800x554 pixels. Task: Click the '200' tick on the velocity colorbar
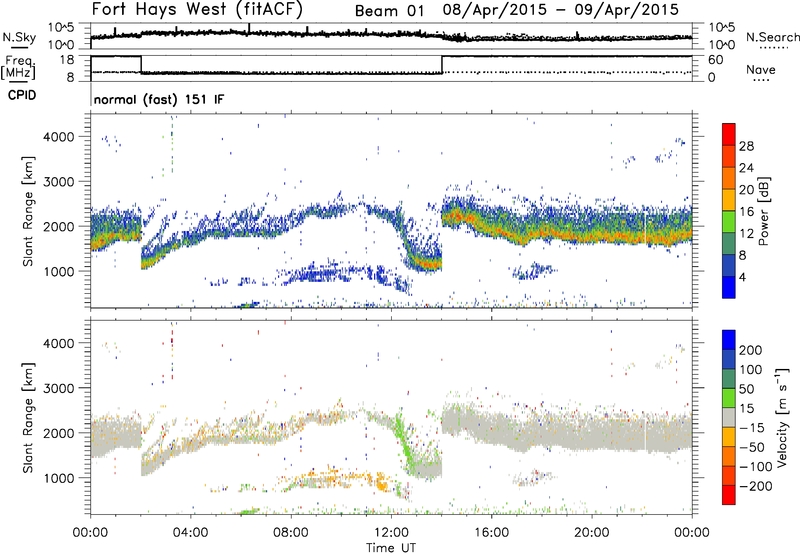point(751,350)
